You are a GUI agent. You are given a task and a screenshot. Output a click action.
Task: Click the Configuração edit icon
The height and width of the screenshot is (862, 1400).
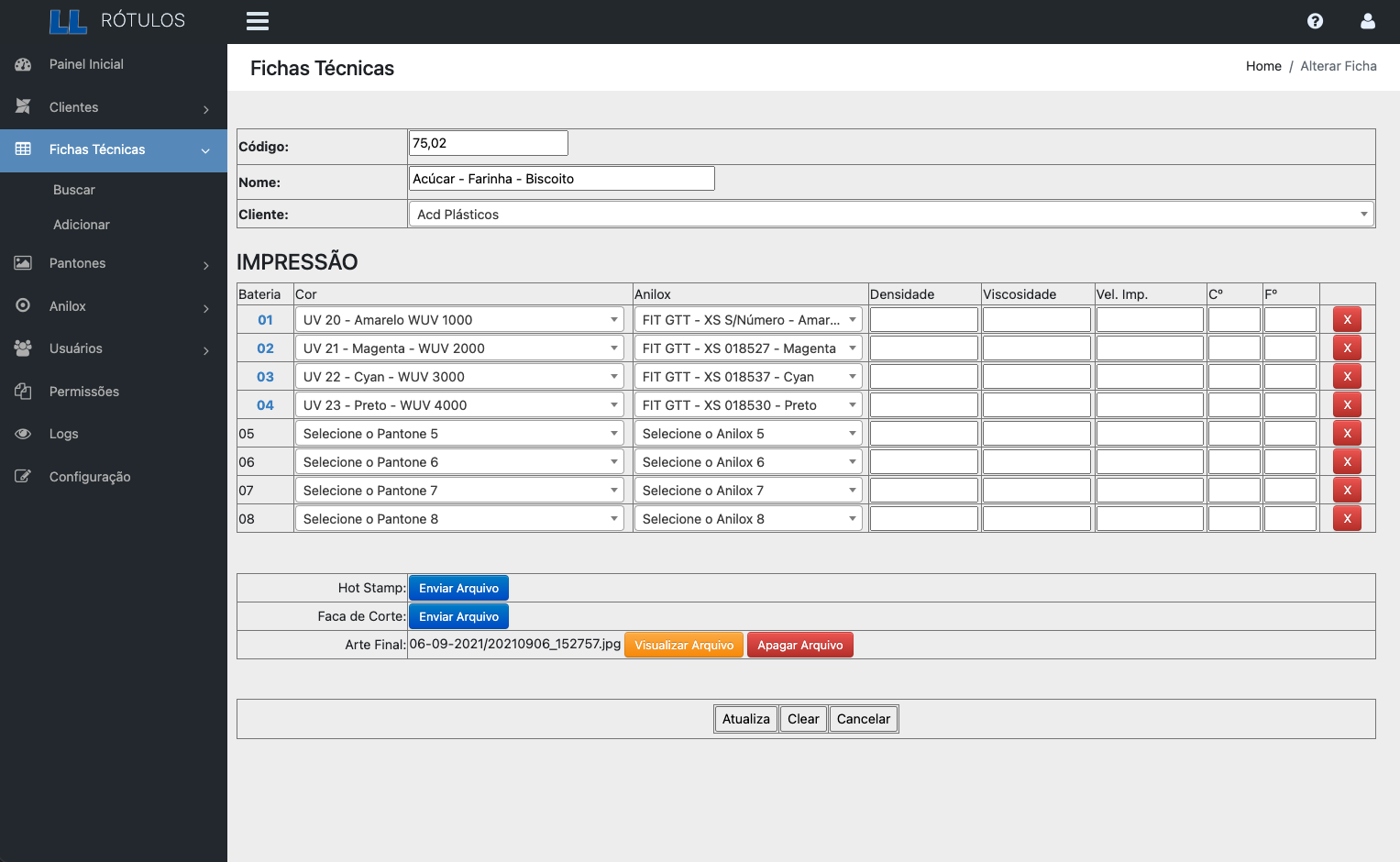pos(23,476)
